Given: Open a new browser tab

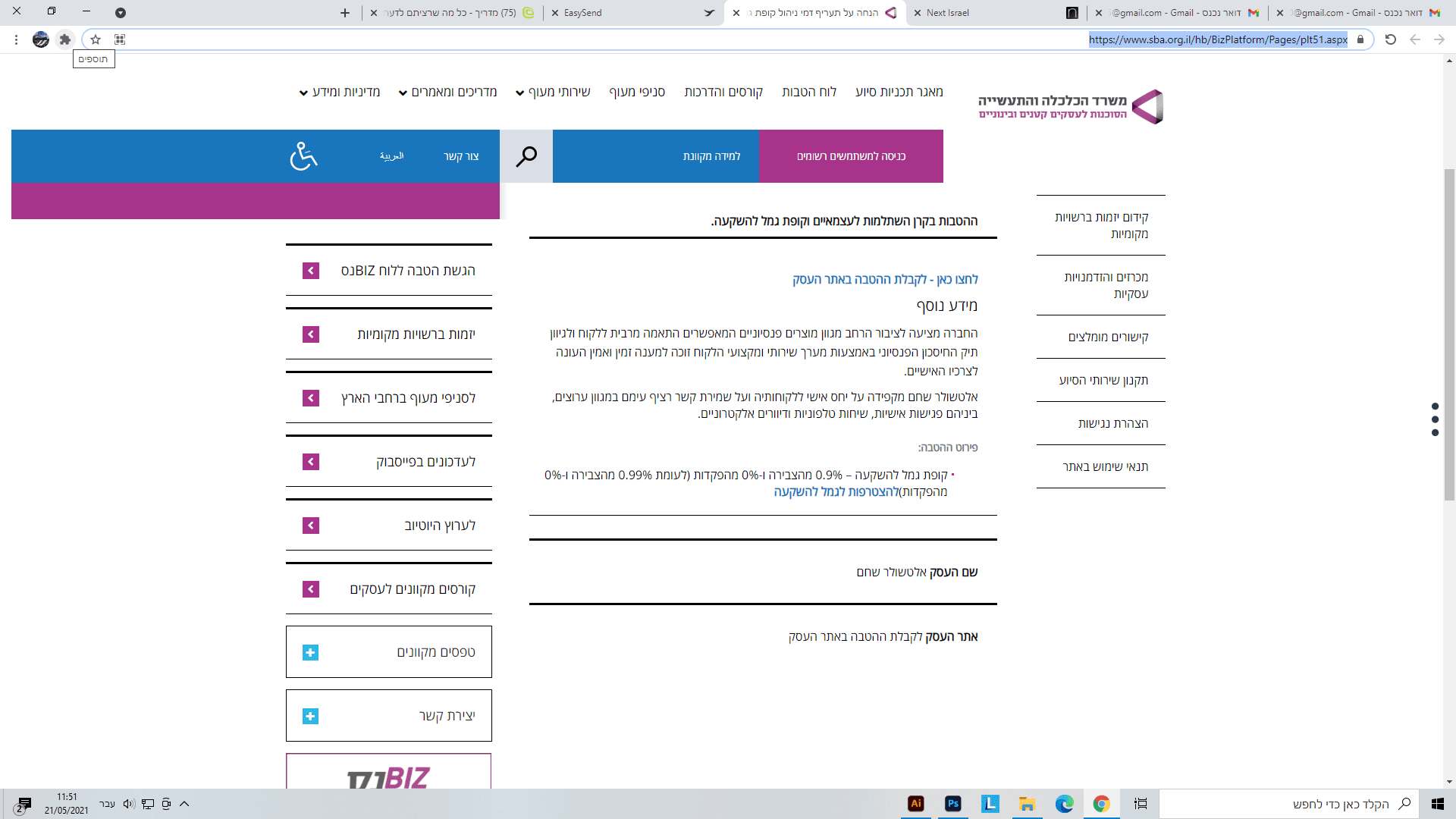Looking at the screenshot, I should coord(345,13).
